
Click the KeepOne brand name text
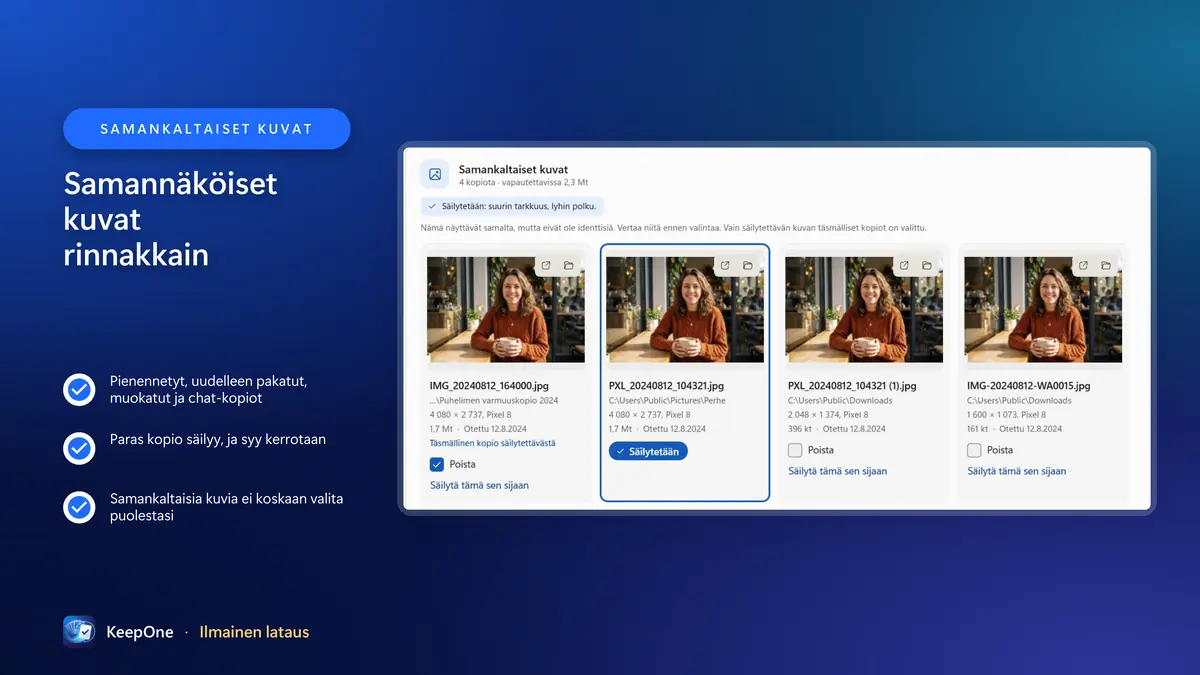[140, 632]
